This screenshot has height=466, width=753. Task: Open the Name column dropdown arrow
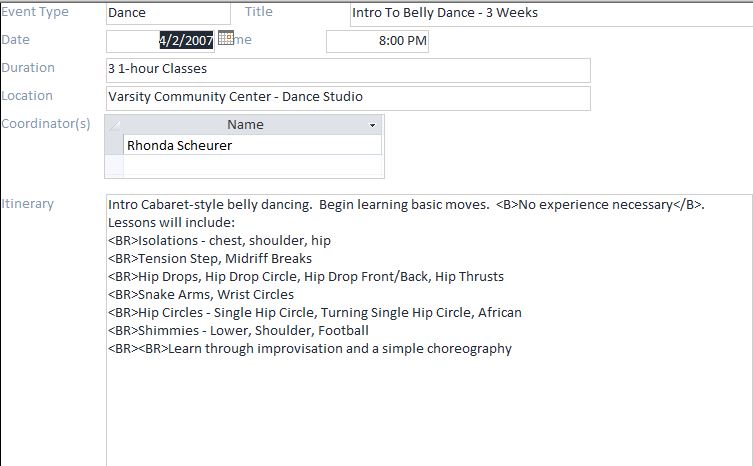point(372,125)
